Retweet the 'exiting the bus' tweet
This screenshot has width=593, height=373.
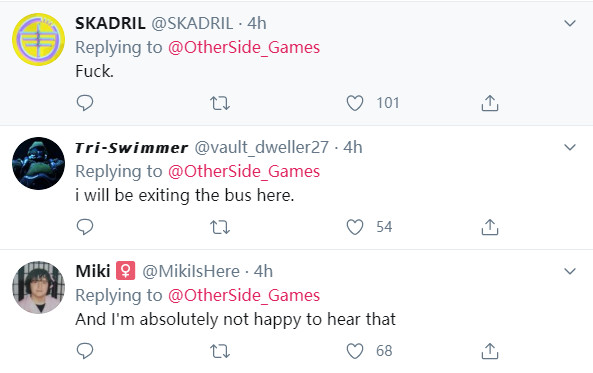point(220,227)
